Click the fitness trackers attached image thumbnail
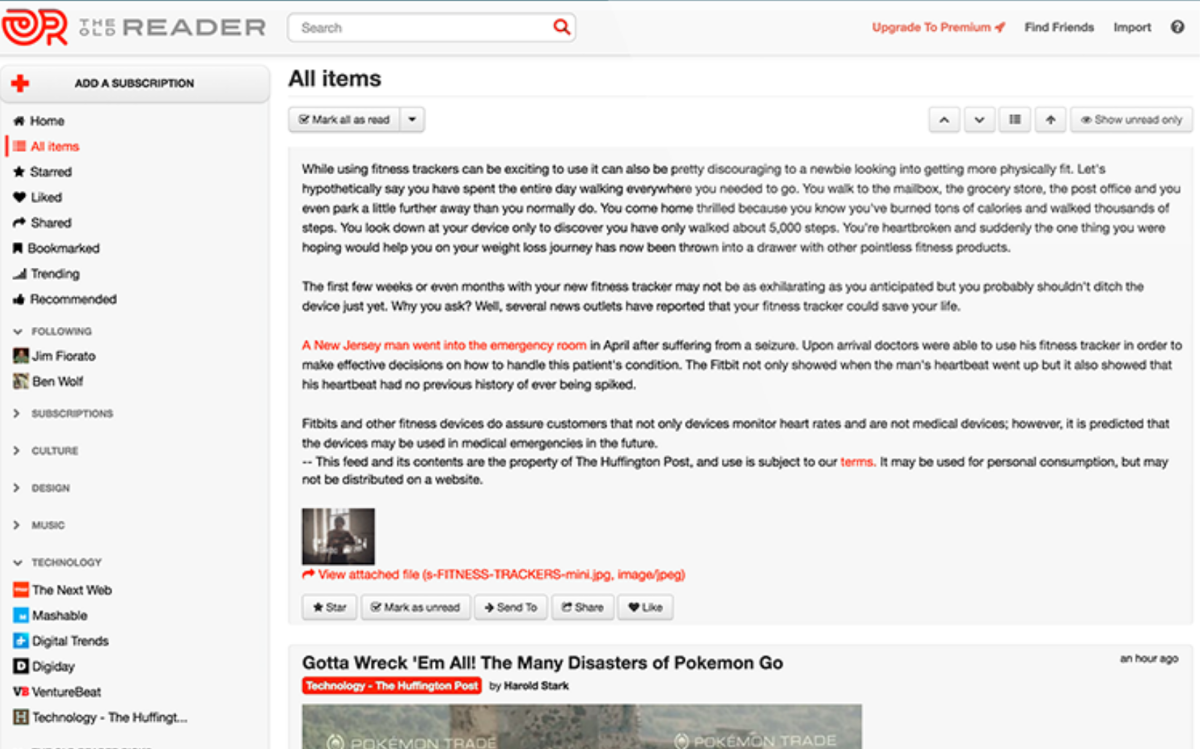 click(x=339, y=536)
